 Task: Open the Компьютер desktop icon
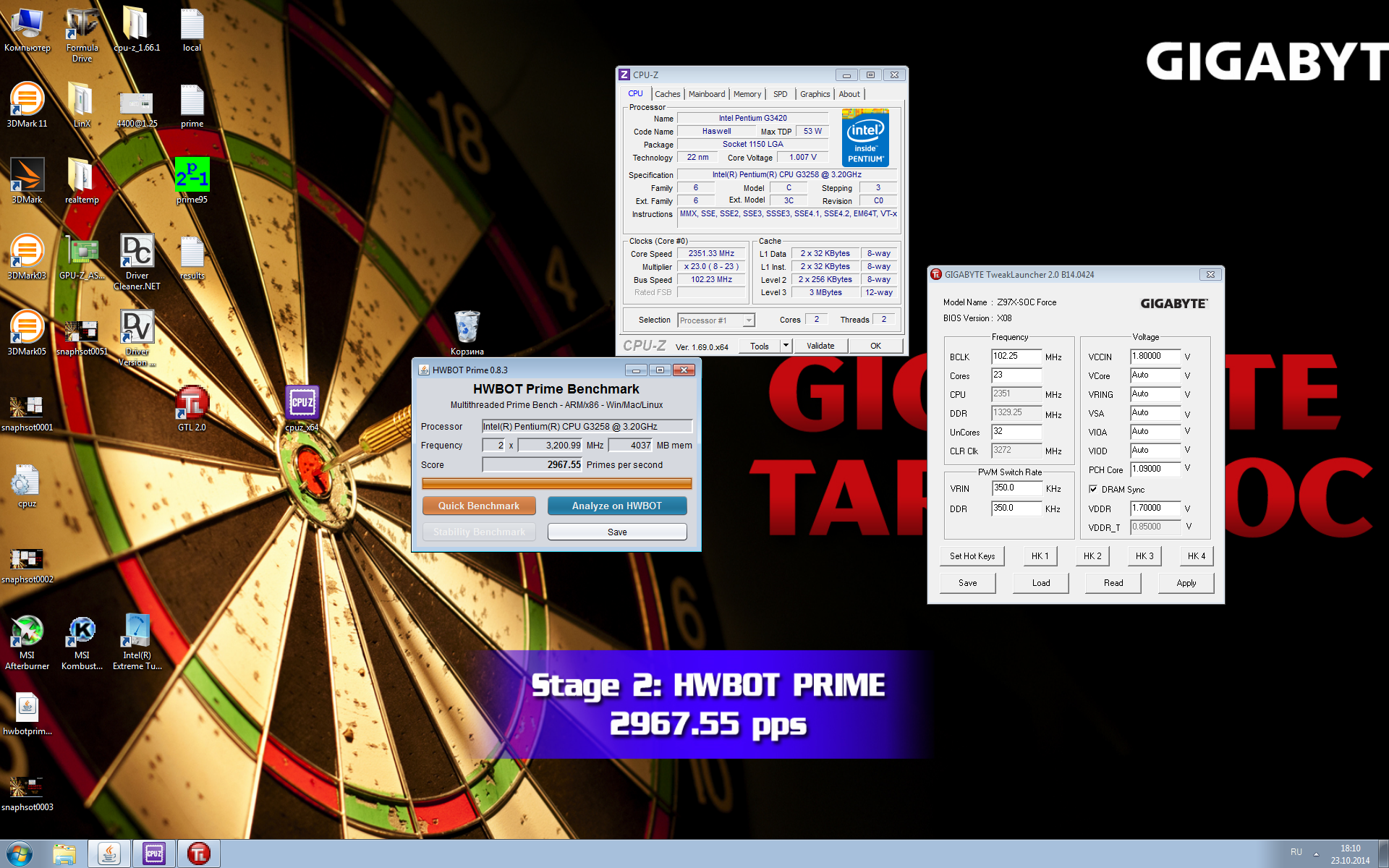pyautogui.click(x=27, y=30)
